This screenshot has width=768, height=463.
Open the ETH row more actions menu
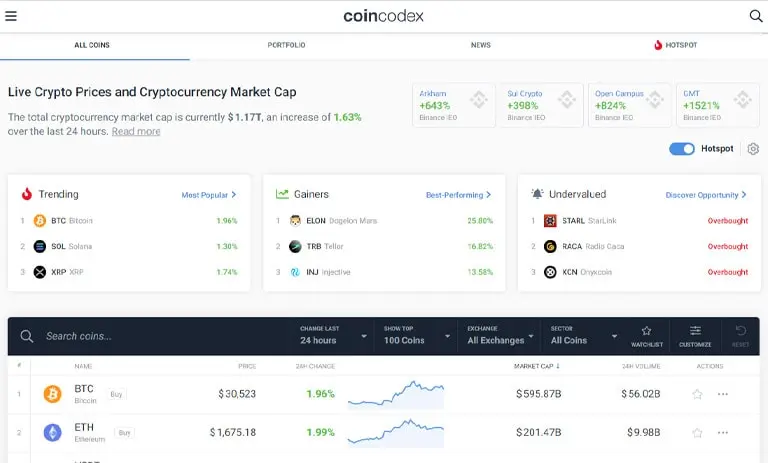pos(722,433)
